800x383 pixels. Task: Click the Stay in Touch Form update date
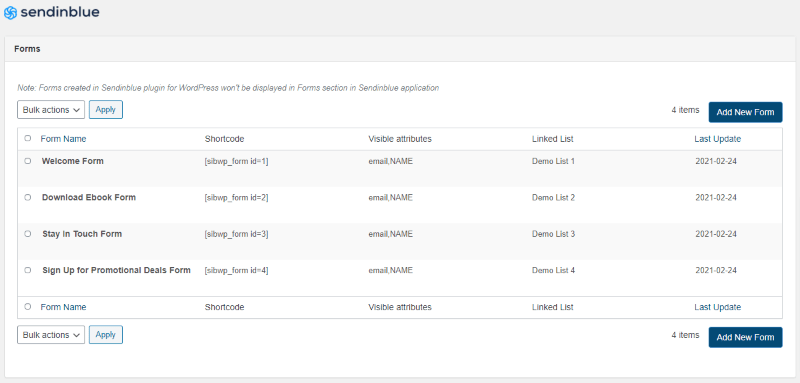pos(716,234)
